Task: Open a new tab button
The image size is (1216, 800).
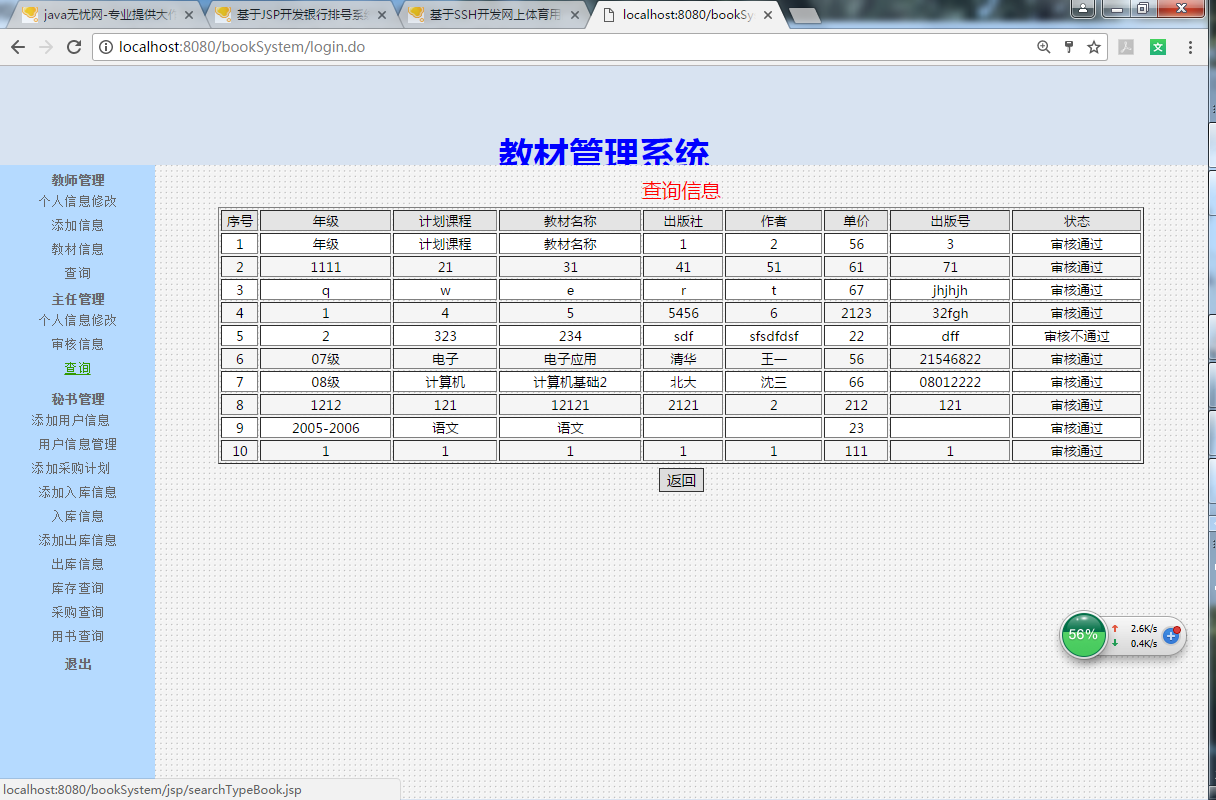Action: tap(805, 15)
